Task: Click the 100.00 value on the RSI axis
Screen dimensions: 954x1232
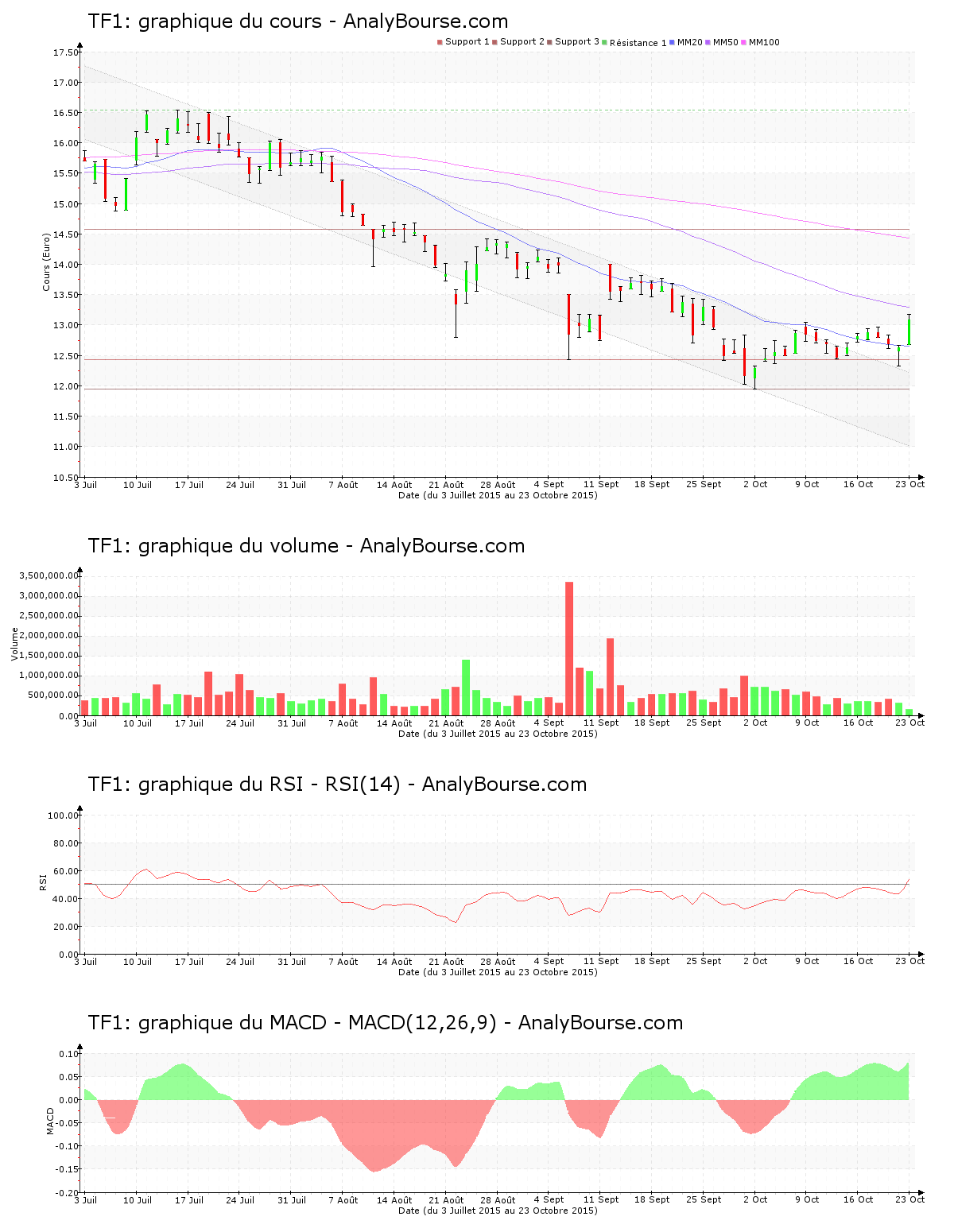Action: pyautogui.click(x=64, y=816)
